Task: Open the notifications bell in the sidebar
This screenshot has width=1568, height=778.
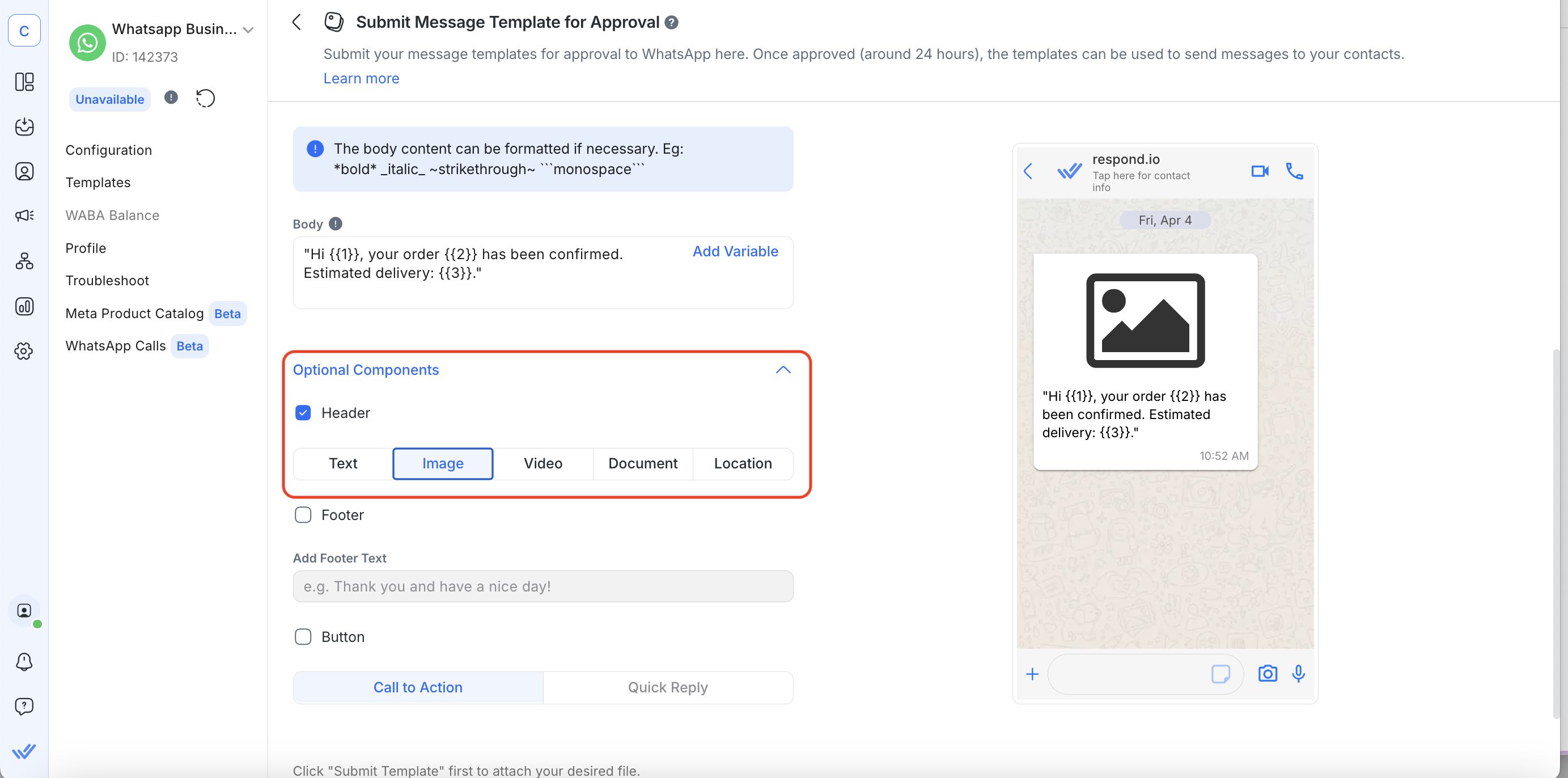Action: (24, 662)
